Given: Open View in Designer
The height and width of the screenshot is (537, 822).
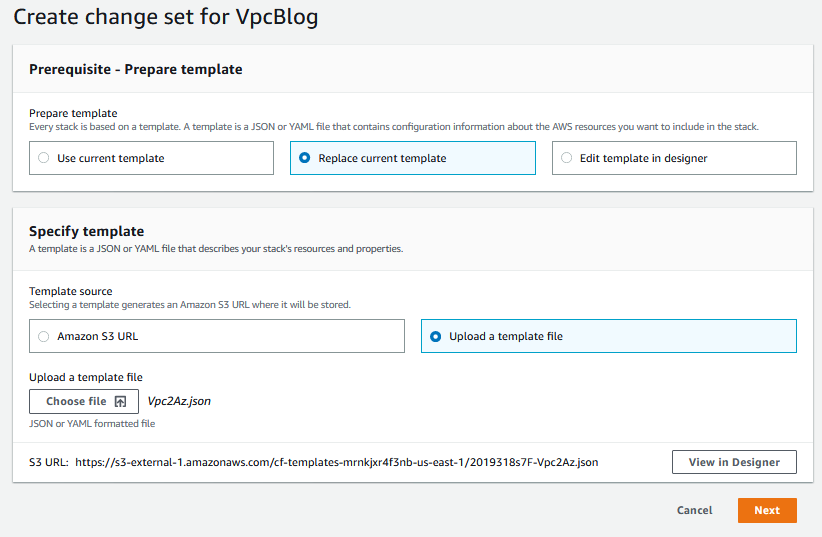Looking at the screenshot, I should coord(734,462).
